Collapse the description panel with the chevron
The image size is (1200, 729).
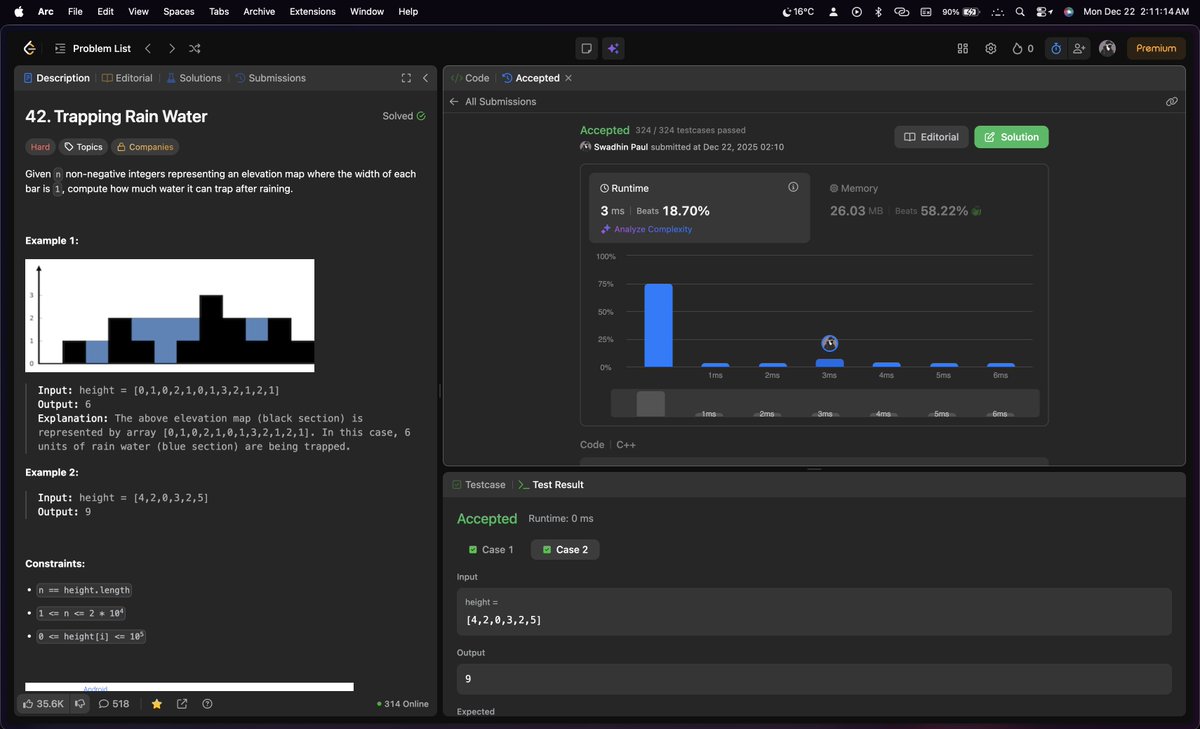(424, 78)
